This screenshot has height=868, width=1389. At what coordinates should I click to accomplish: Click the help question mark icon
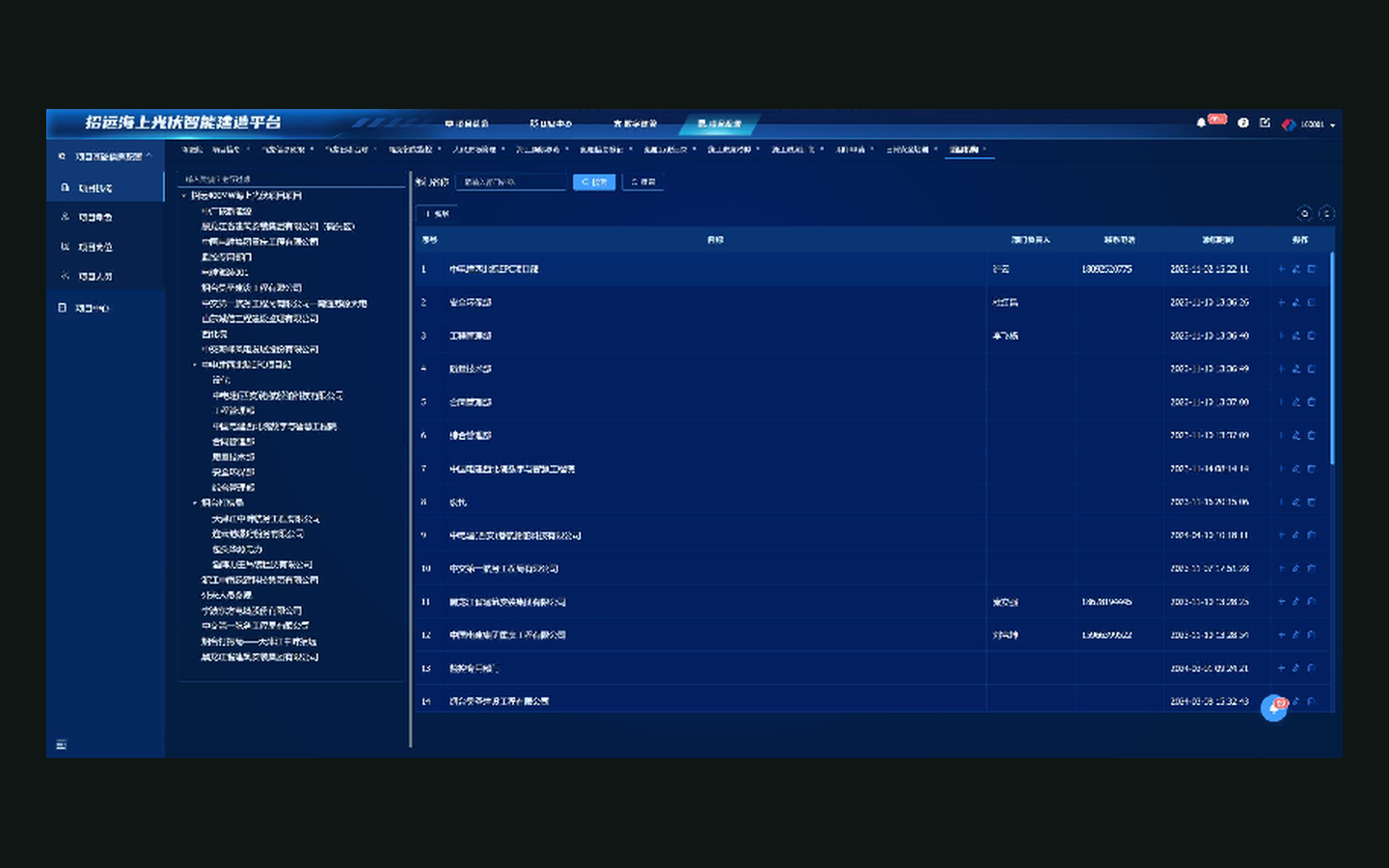1243,123
